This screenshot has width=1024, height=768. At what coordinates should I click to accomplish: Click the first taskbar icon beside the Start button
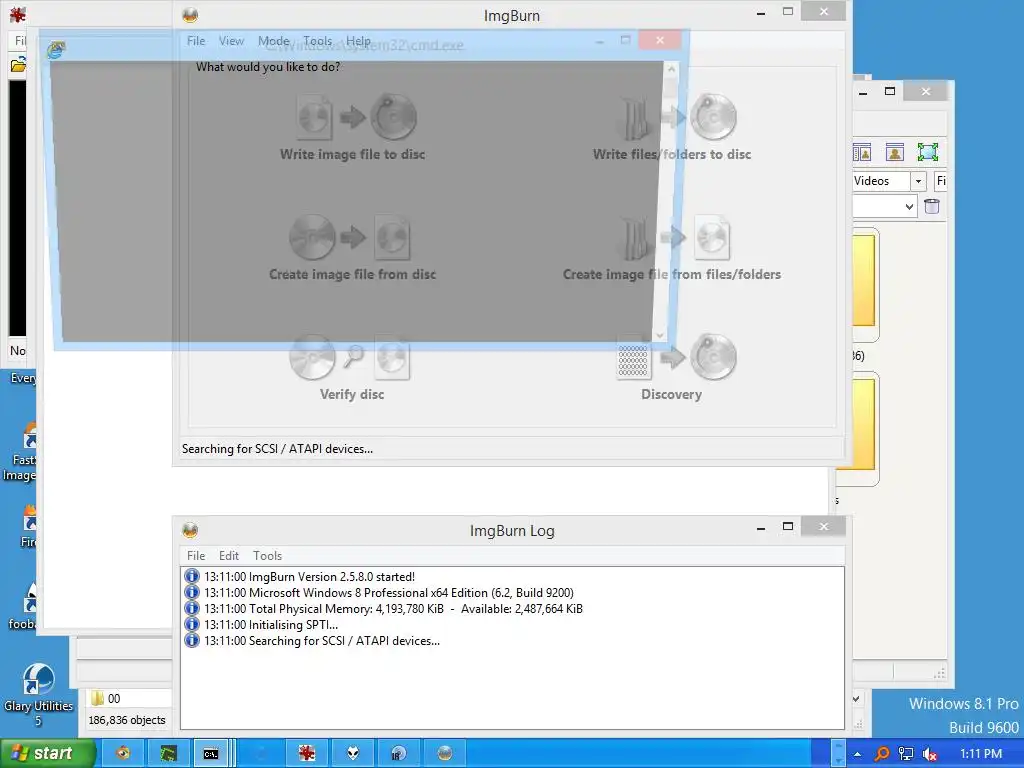click(x=123, y=753)
